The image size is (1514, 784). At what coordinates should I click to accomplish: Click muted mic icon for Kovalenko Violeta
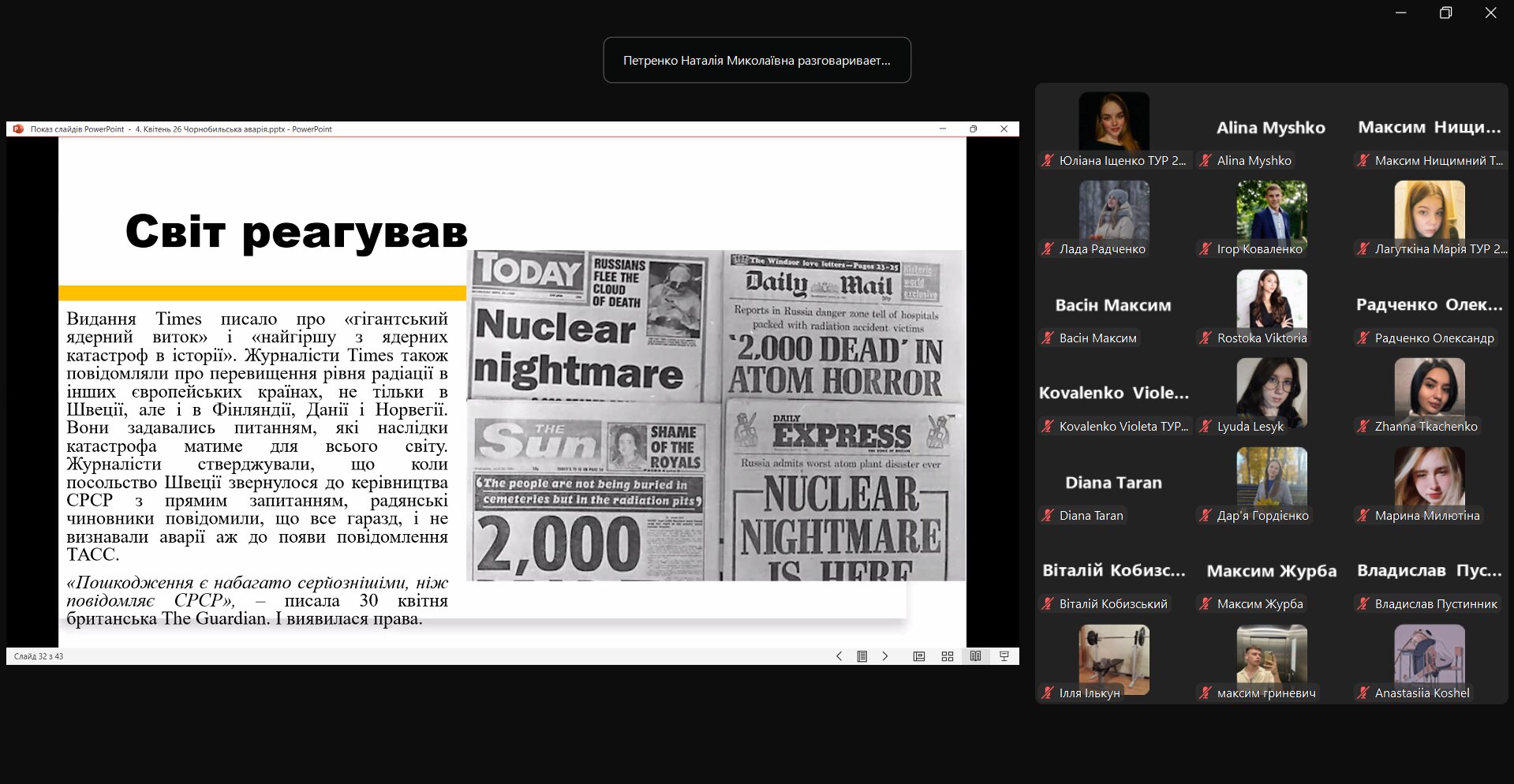click(x=1048, y=426)
